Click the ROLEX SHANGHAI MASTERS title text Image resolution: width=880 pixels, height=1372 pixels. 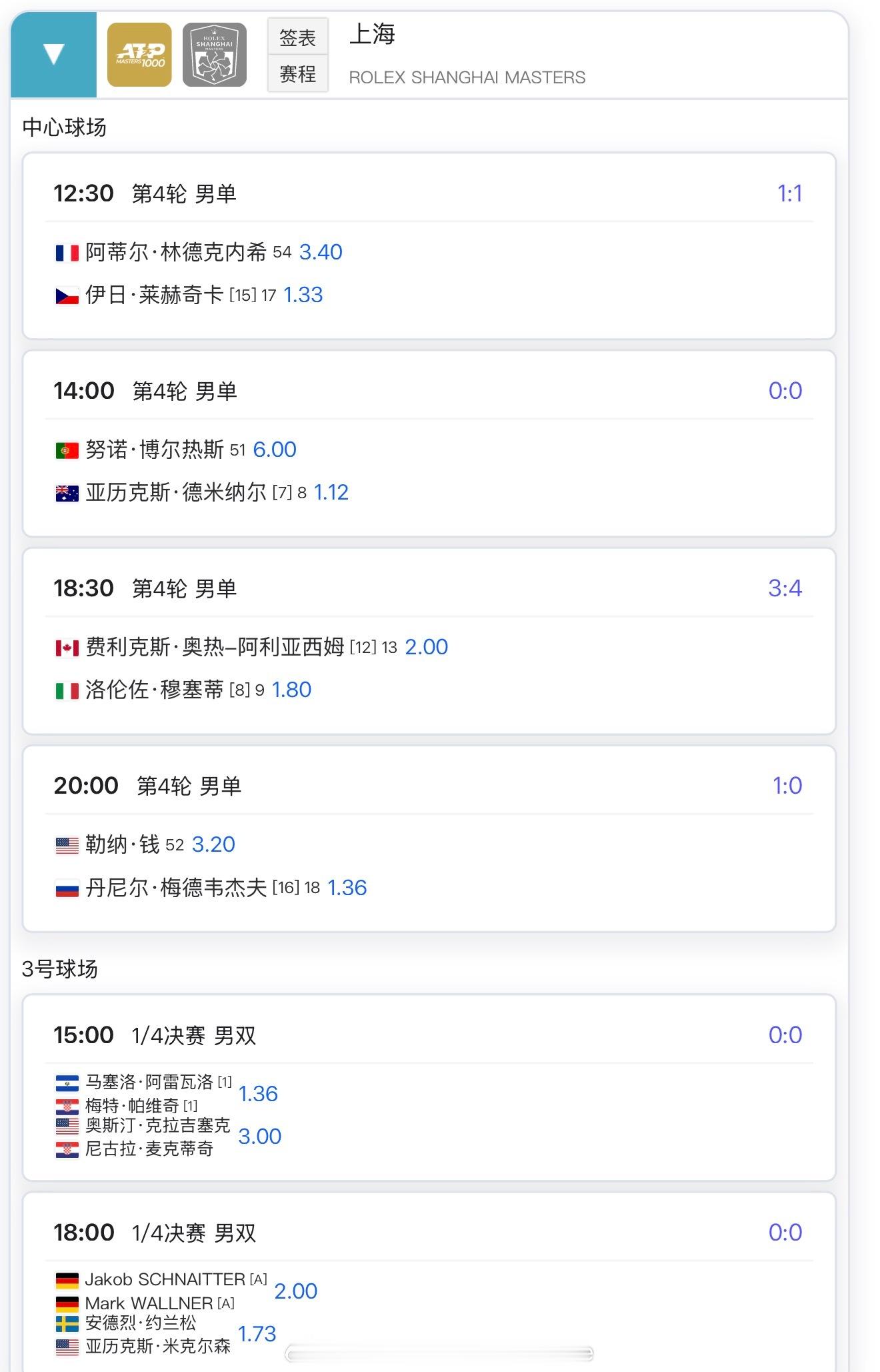(x=467, y=77)
